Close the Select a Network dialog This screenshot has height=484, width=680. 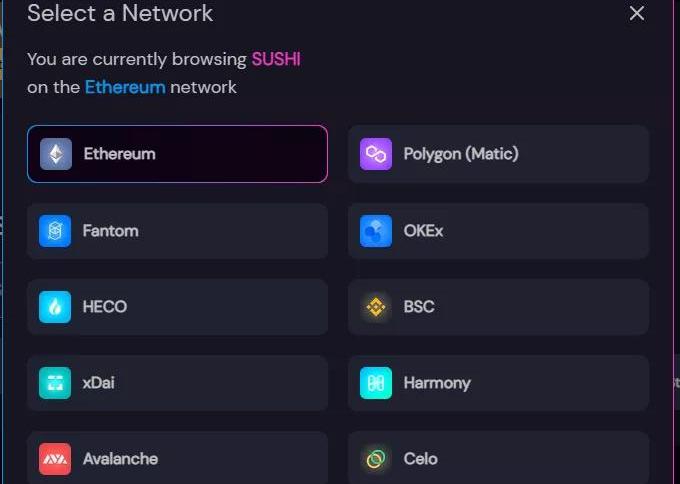coord(637,13)
